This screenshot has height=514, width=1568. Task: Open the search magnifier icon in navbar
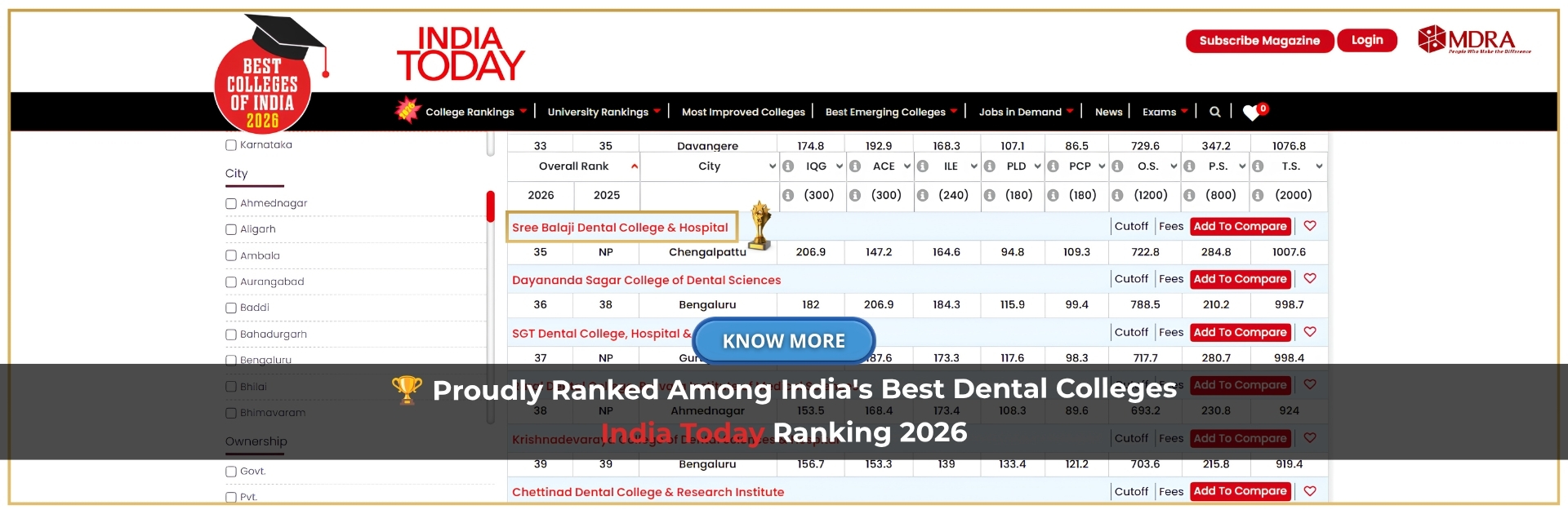click(1215, 112)
